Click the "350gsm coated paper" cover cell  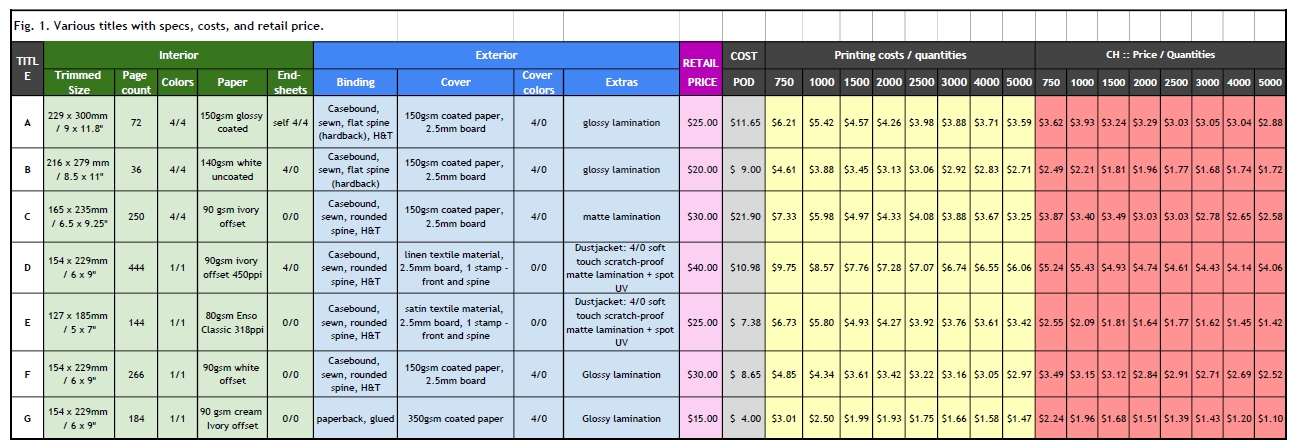tap(455, 418)
